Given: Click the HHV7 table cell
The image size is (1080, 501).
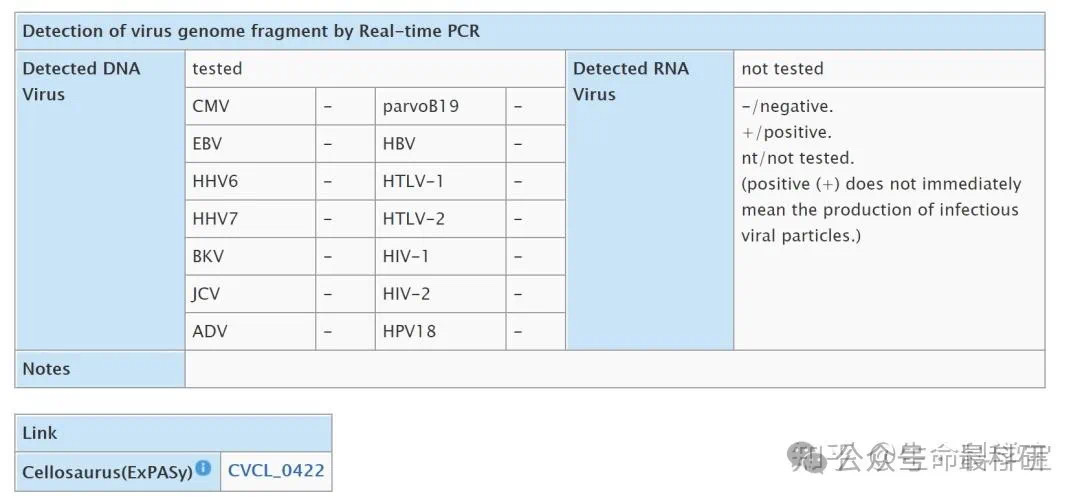Looking at the screenshot, I should (250, 219).
